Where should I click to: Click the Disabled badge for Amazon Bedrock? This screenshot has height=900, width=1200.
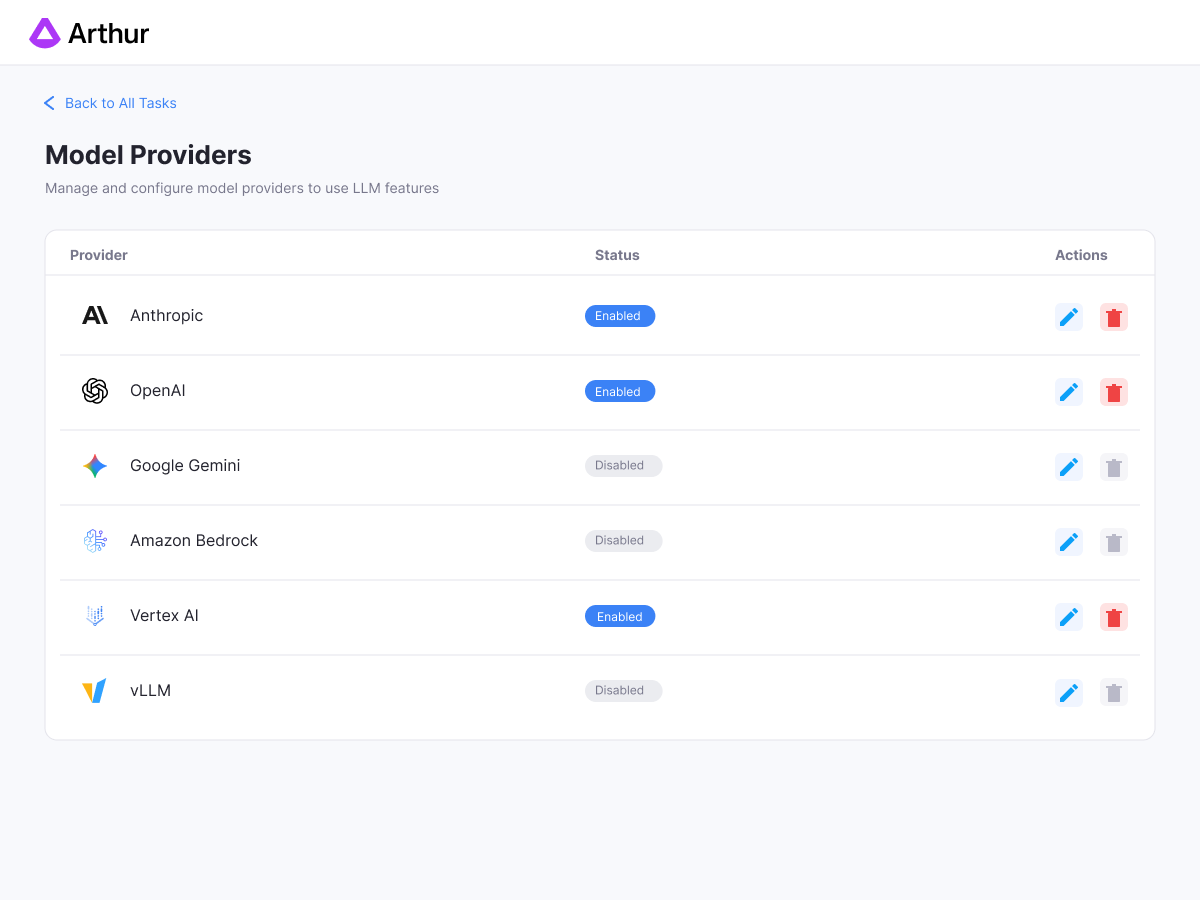click(623, 540)
